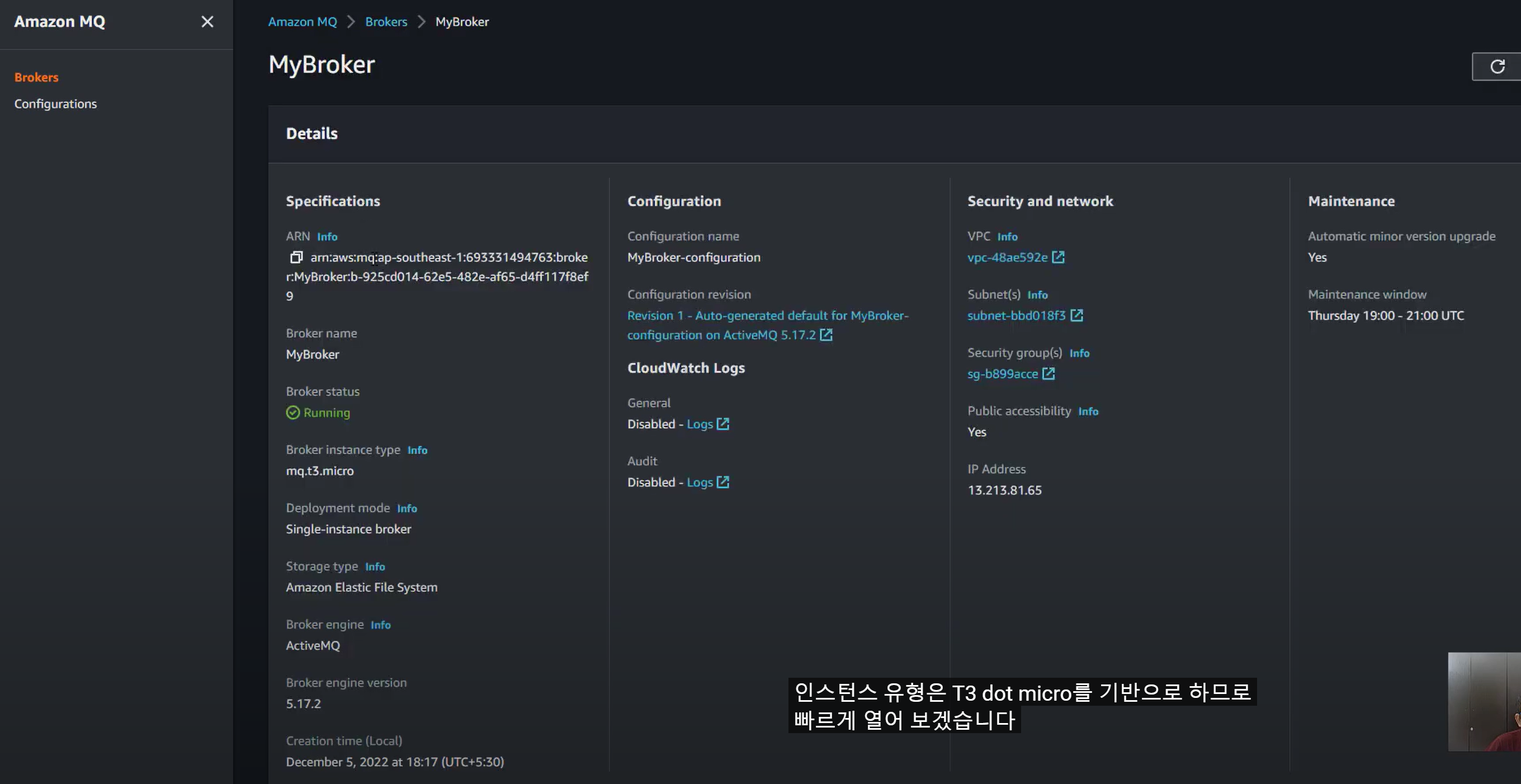1521x784 pixels.
Task: Select Configurations in the side navigation
Action: coord(55,104)
